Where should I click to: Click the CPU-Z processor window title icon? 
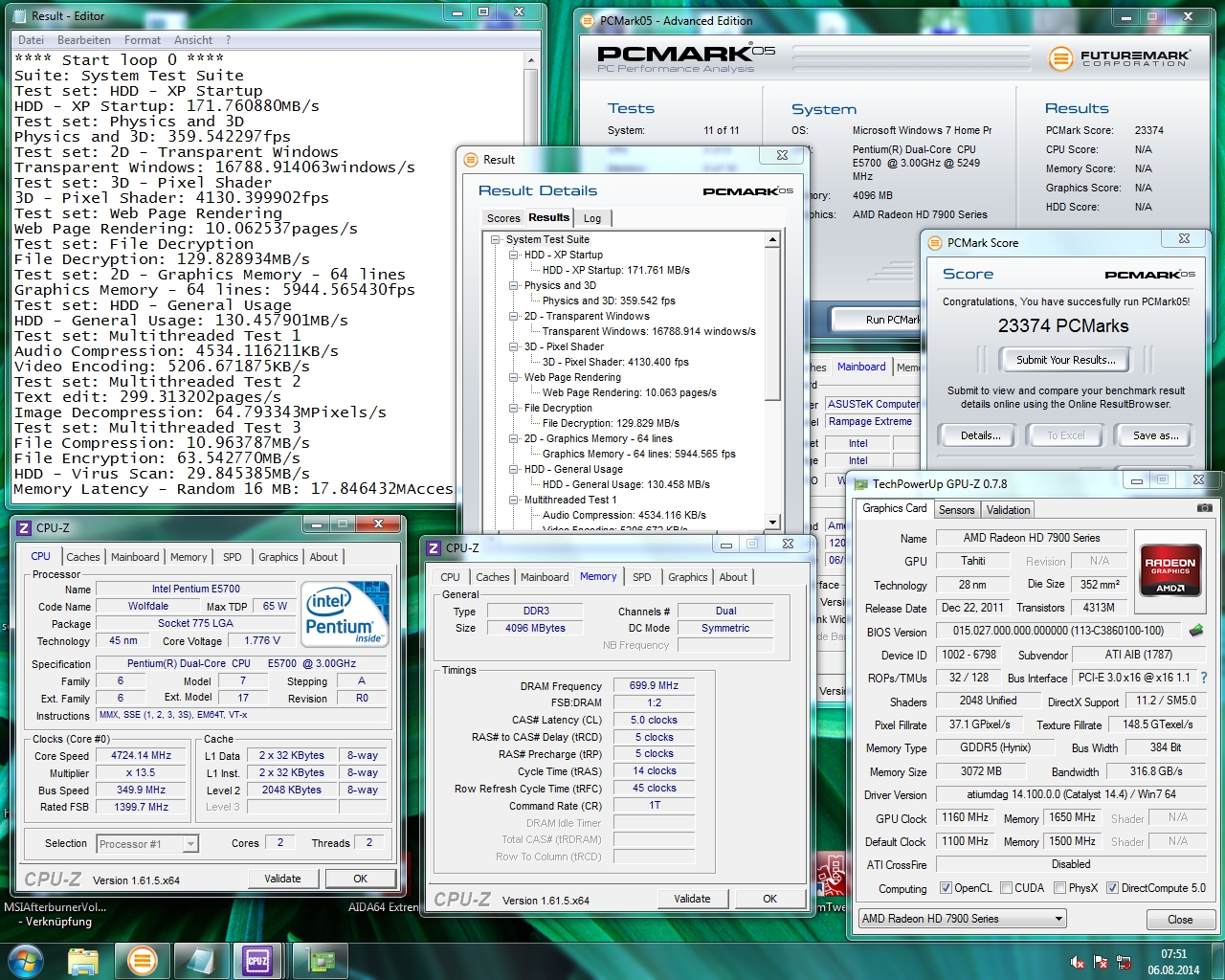point(24,527)
